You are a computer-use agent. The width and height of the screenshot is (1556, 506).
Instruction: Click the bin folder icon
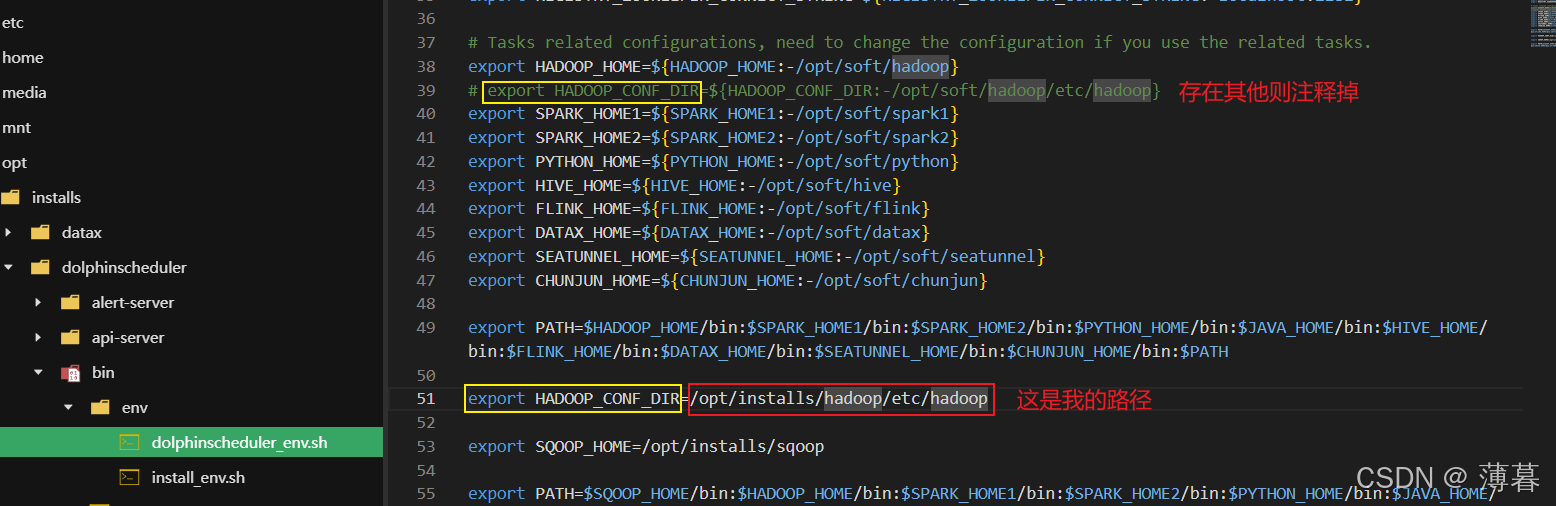70,372
